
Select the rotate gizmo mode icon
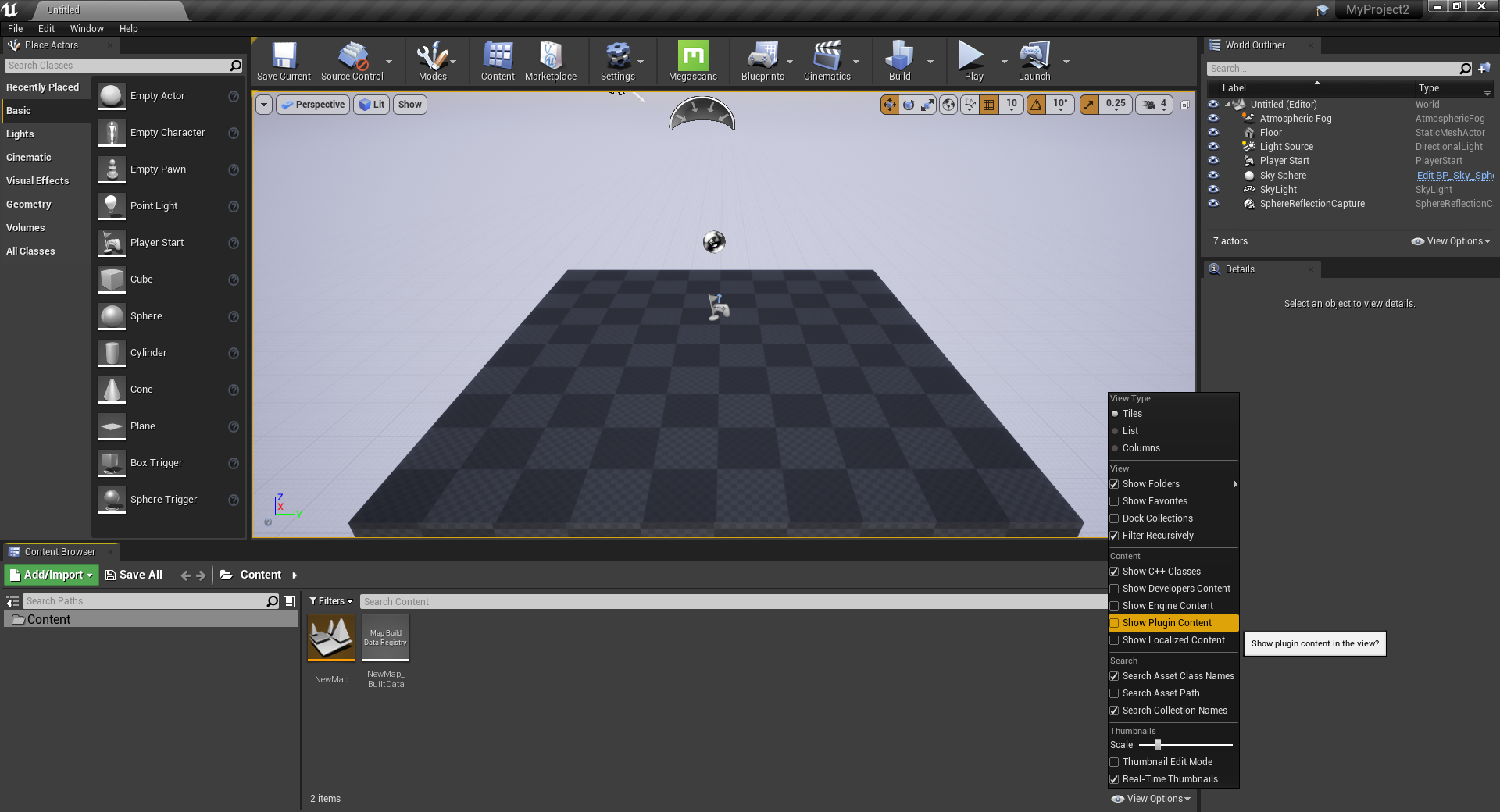click(x=909, y=105)
